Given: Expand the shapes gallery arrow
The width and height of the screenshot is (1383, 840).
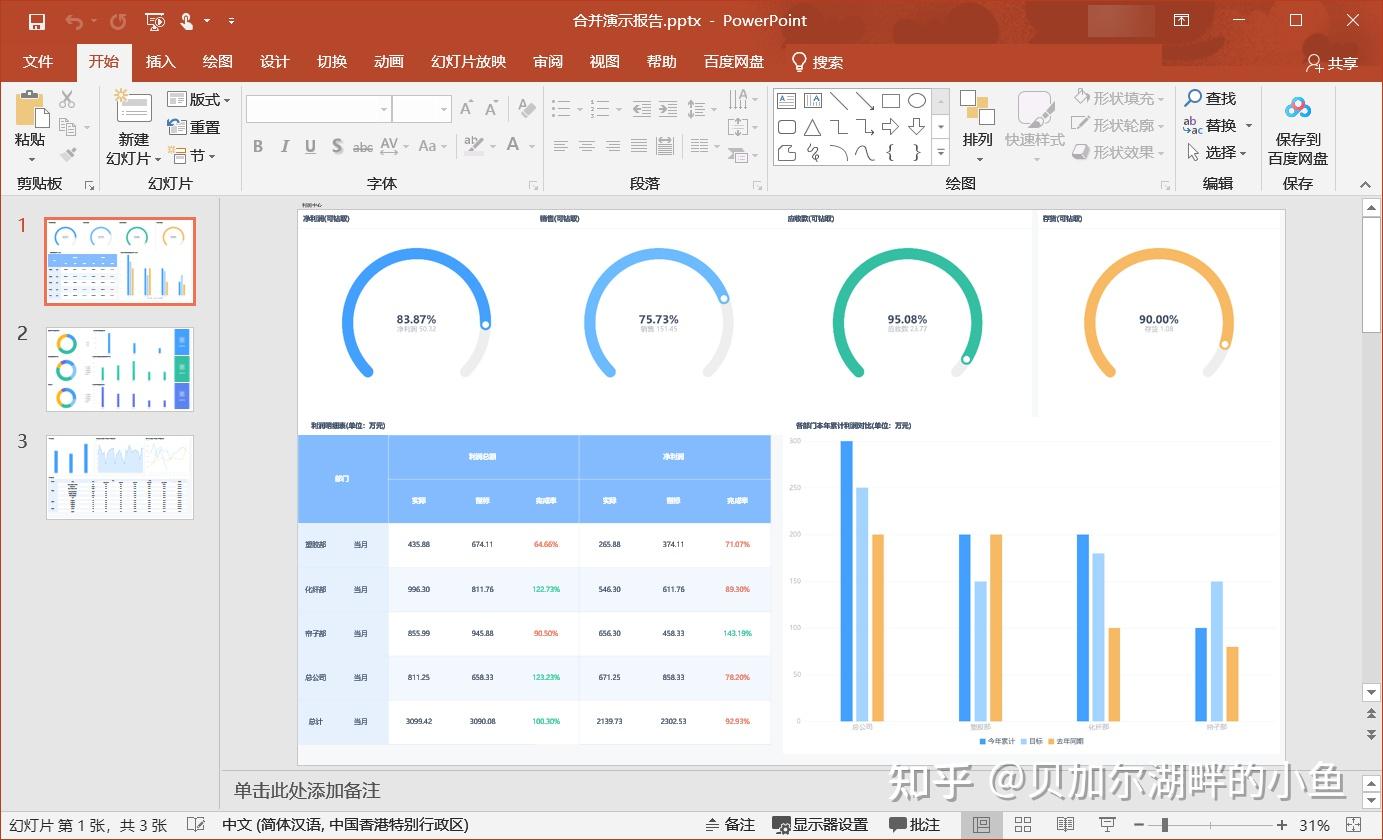Looking at the screenshot, I should [x=939, y=152].
